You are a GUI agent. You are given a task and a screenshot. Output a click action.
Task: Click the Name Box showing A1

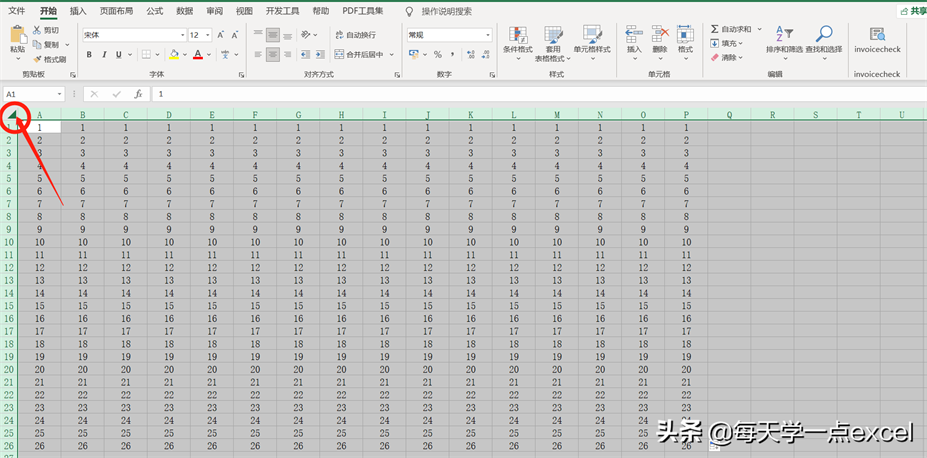click(x=28, y=94)
